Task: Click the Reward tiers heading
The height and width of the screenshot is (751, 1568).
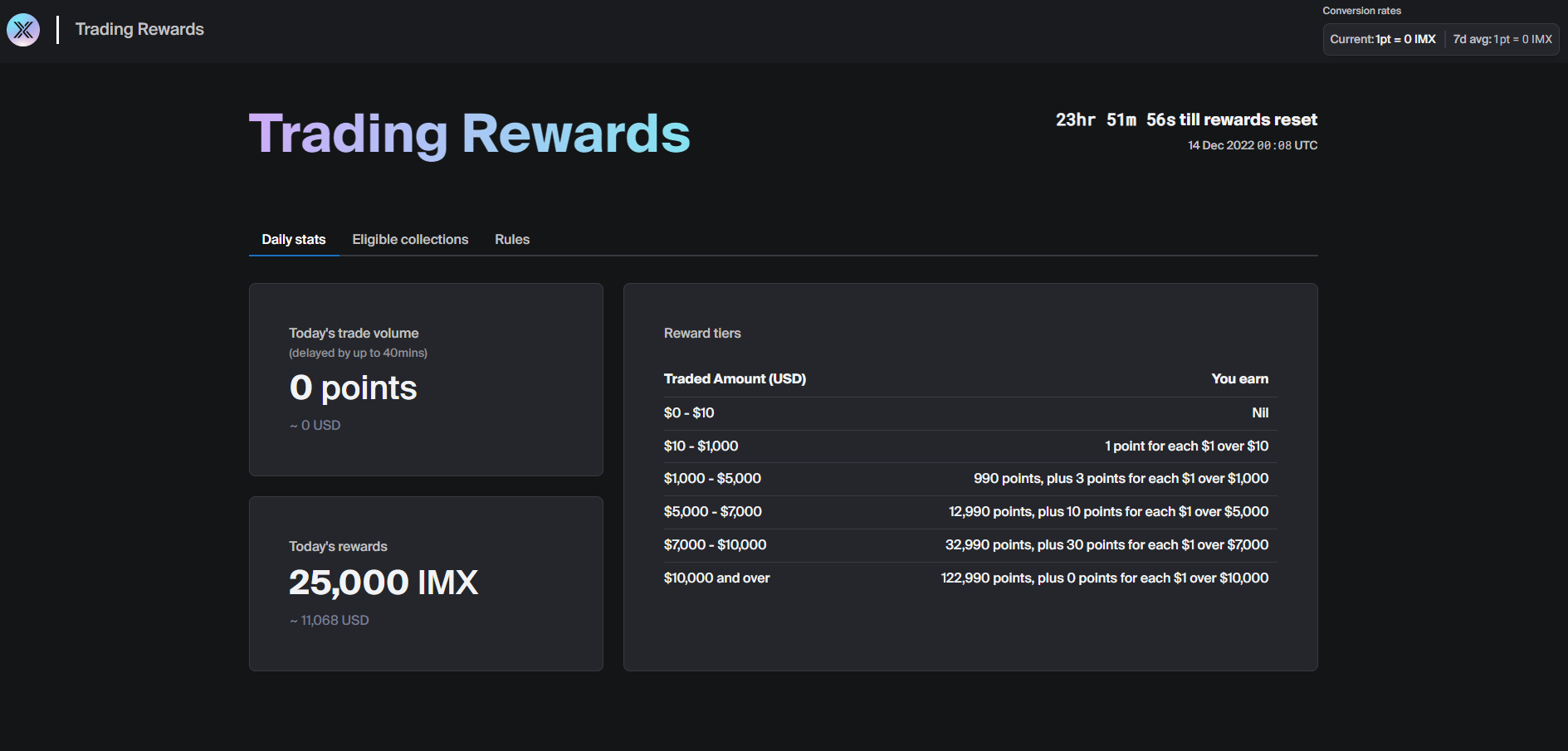Action: pos(701,333)
